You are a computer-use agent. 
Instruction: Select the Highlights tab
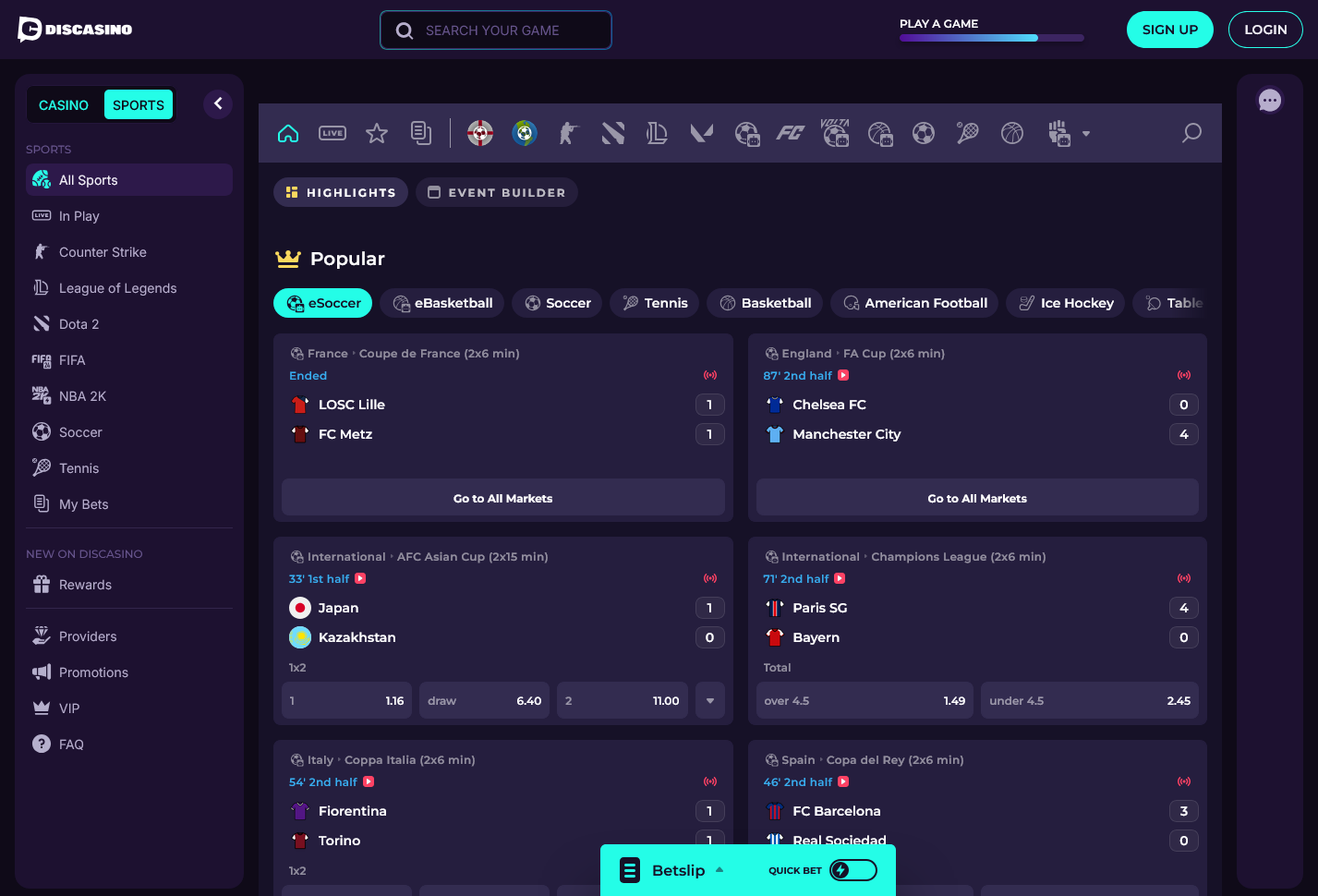pos(341,192)
